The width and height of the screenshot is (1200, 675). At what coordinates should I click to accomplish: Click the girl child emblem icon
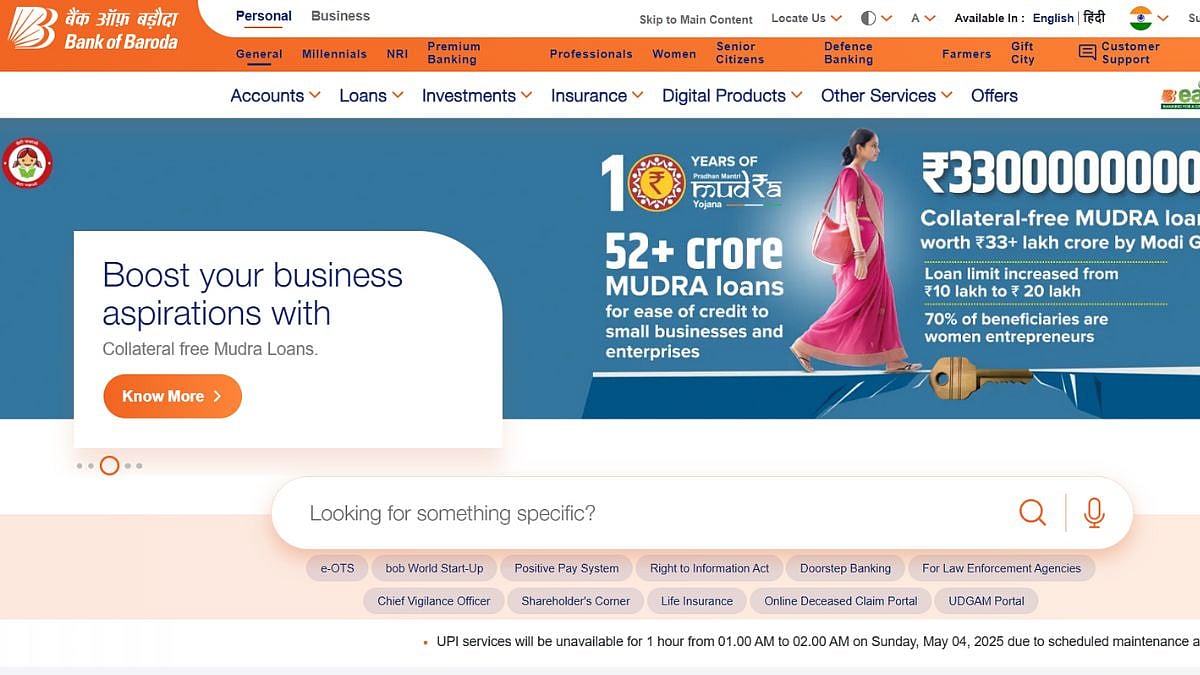click(27, 163)
